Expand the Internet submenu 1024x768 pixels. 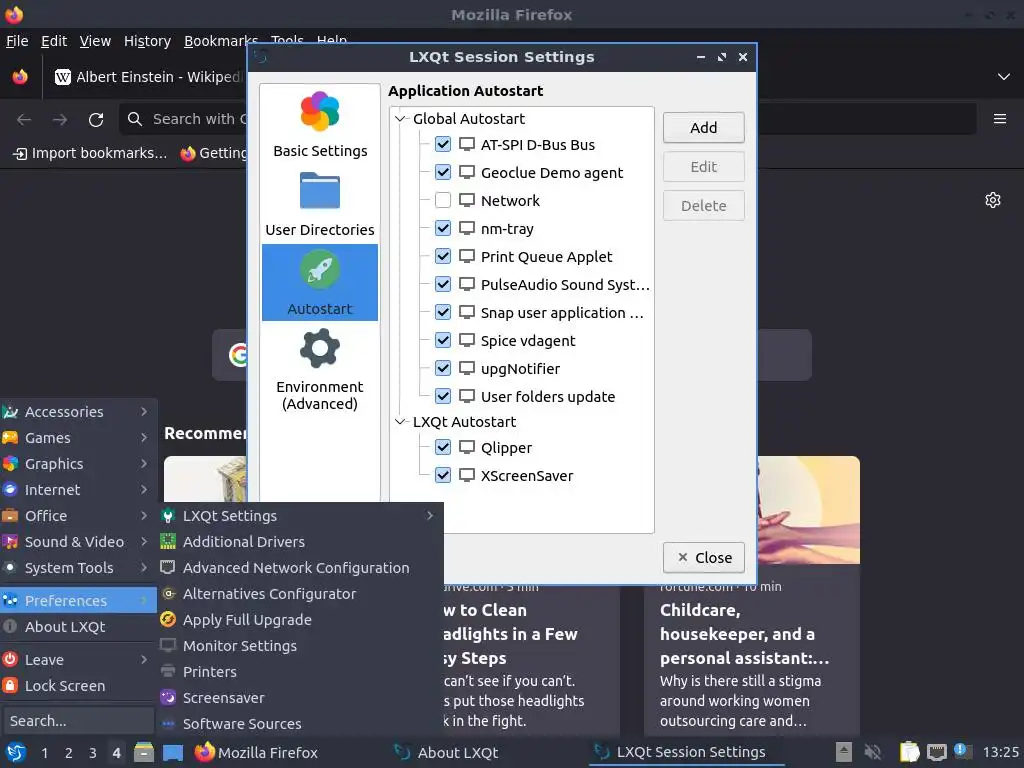(x=78, y=490)
